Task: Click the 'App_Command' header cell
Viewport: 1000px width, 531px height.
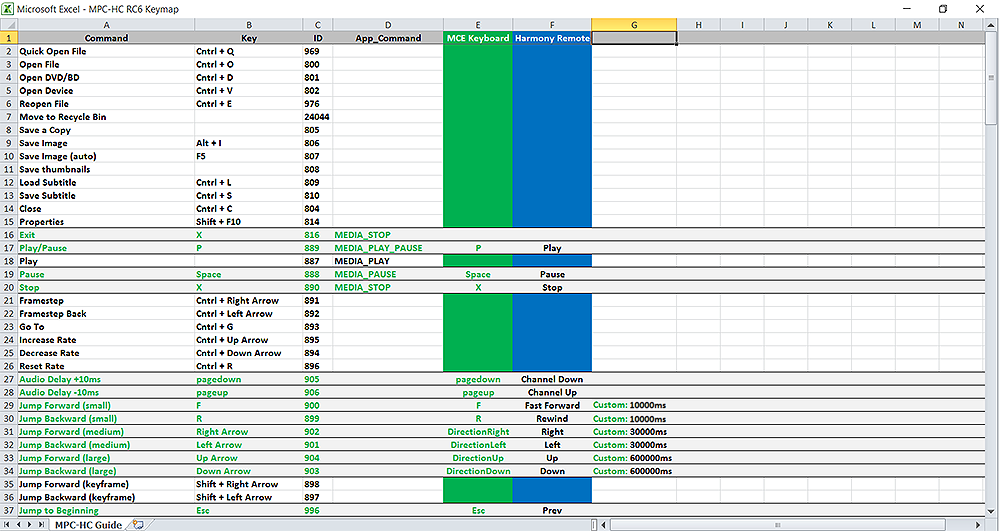Action: pos(388,38)
